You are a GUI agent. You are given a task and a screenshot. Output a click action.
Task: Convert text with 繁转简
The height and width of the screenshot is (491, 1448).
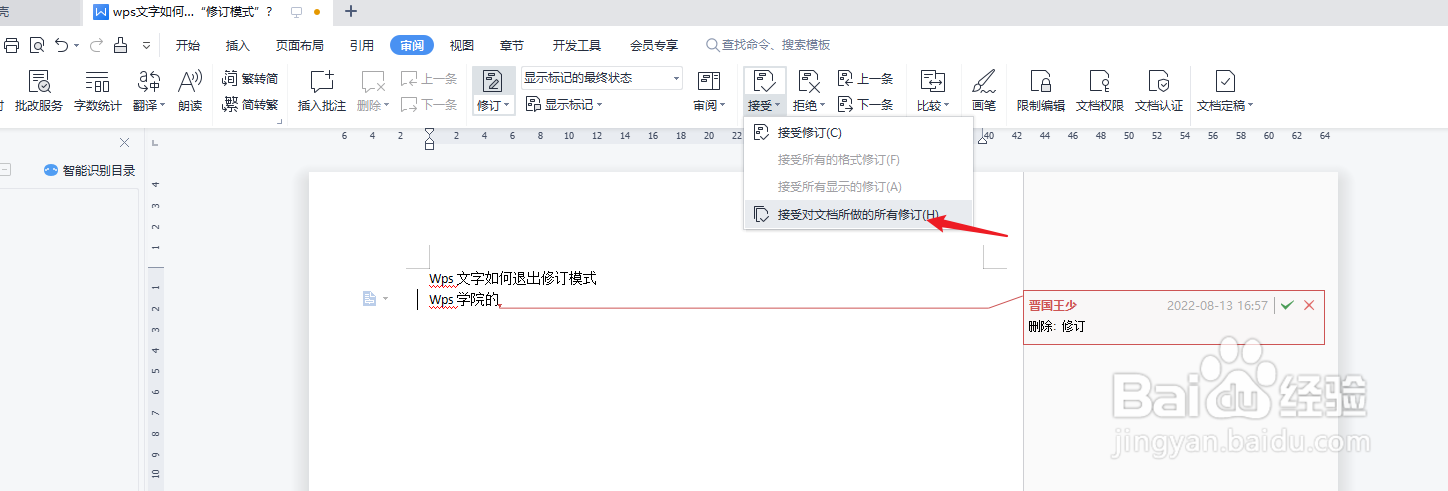click(x=250, y=78)
